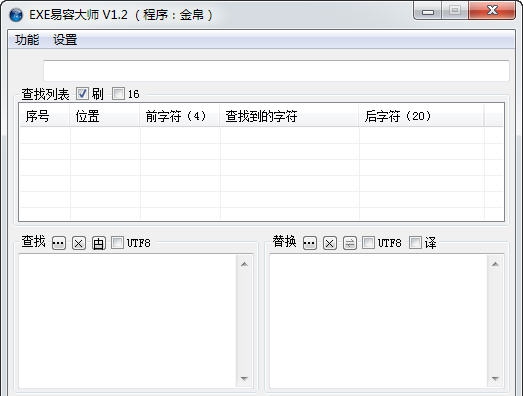
Task: Uncheck the 刷 checkbox
Action: click(82, 94)
